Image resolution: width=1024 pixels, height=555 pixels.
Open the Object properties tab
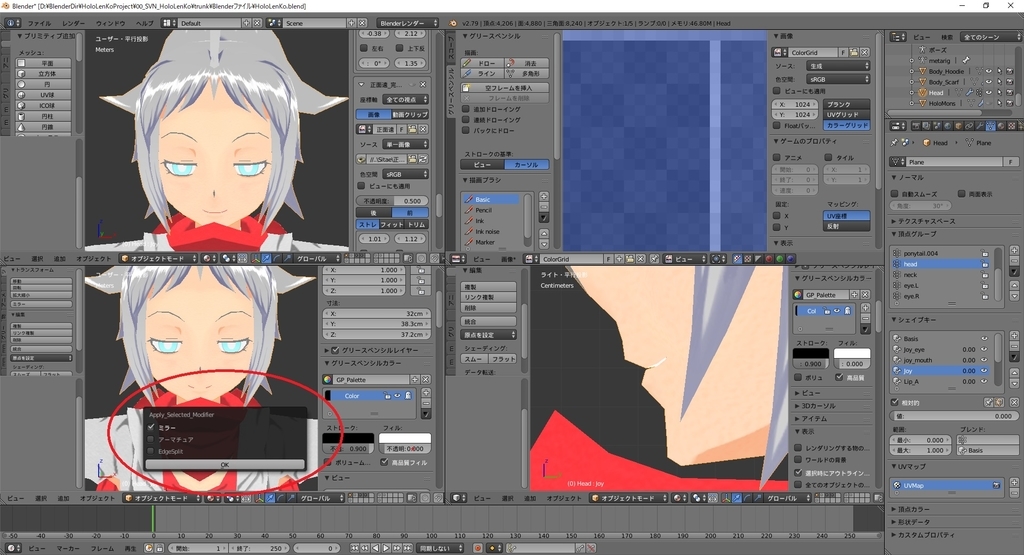(x=958, y=125)
